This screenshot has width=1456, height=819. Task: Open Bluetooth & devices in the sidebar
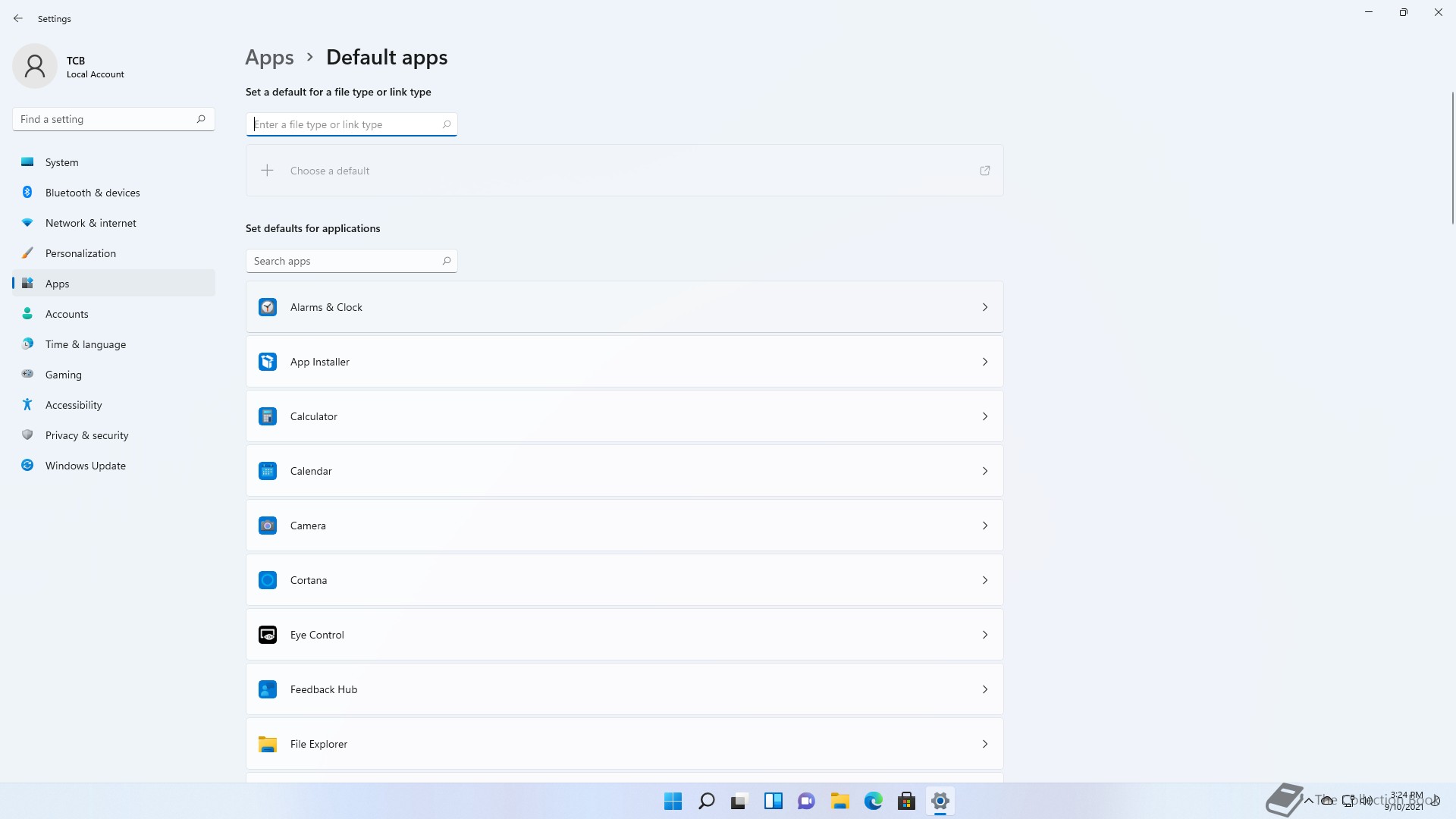114,193
